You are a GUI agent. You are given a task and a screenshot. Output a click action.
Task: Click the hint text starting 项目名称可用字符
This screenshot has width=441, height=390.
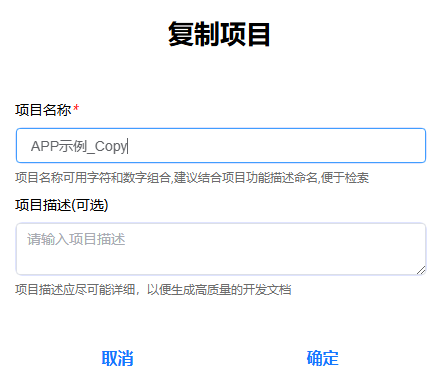pyautogui.click(x=192, y=177)
